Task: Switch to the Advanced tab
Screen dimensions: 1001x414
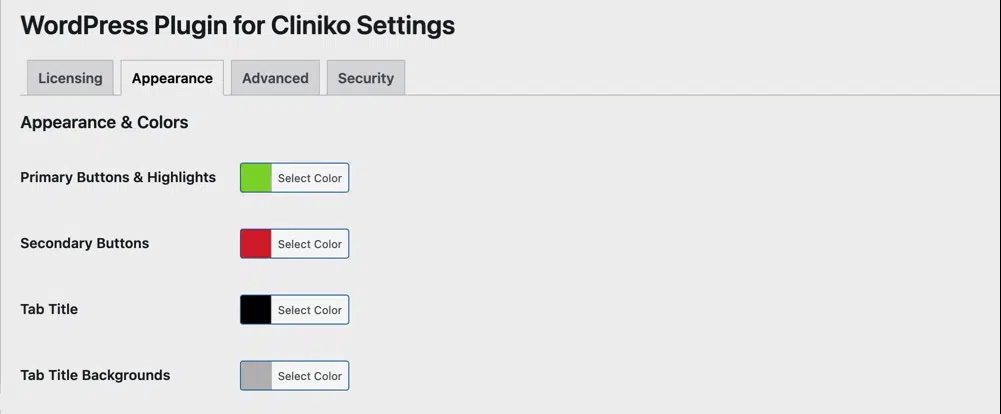Action: (275, 78)
